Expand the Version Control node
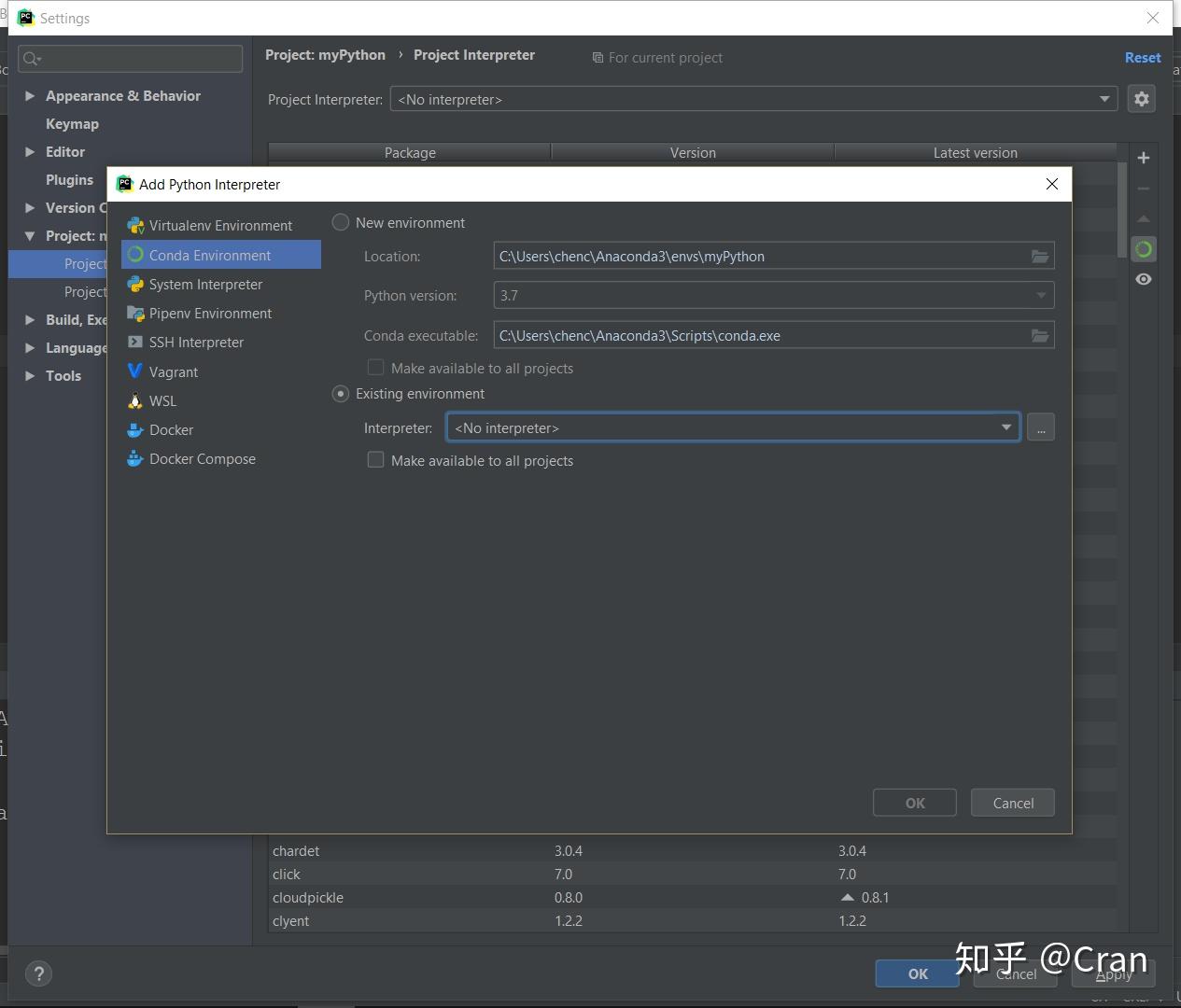Screen dimensions: 1181x1008 tap(30, 208)
